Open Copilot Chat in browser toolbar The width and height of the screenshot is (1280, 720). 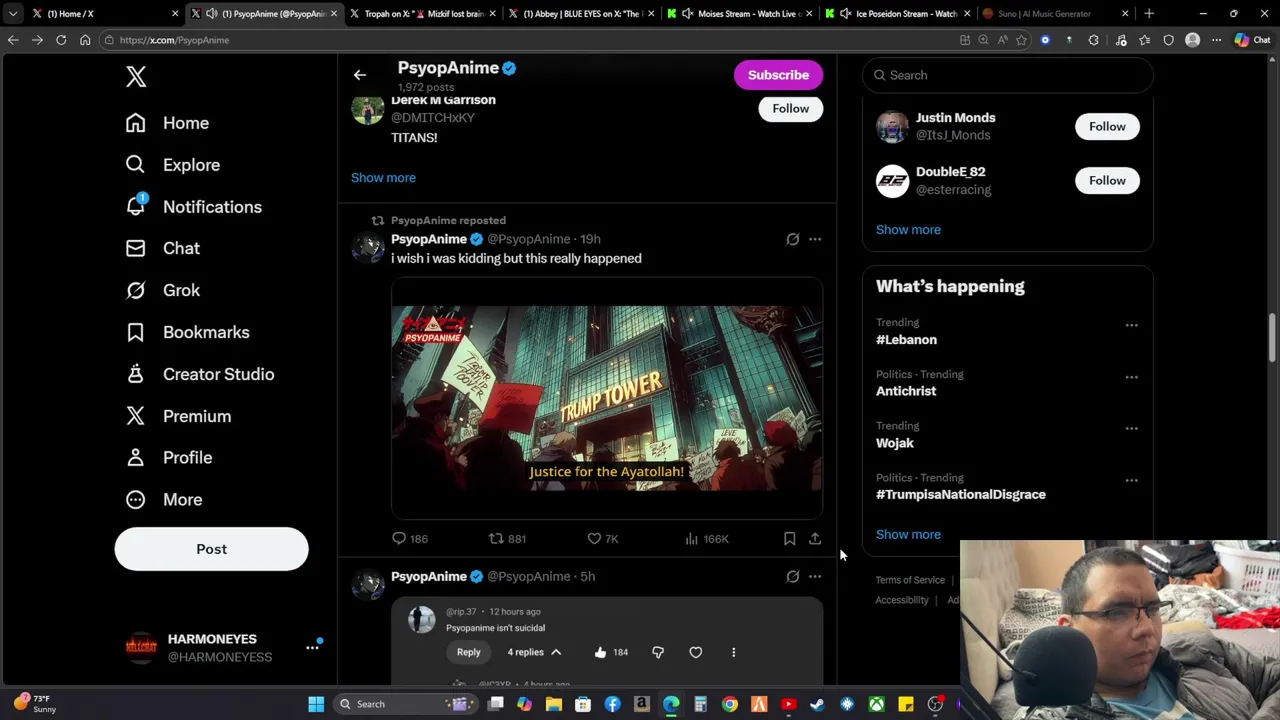pyautogui.click(x=1252, y=40)
